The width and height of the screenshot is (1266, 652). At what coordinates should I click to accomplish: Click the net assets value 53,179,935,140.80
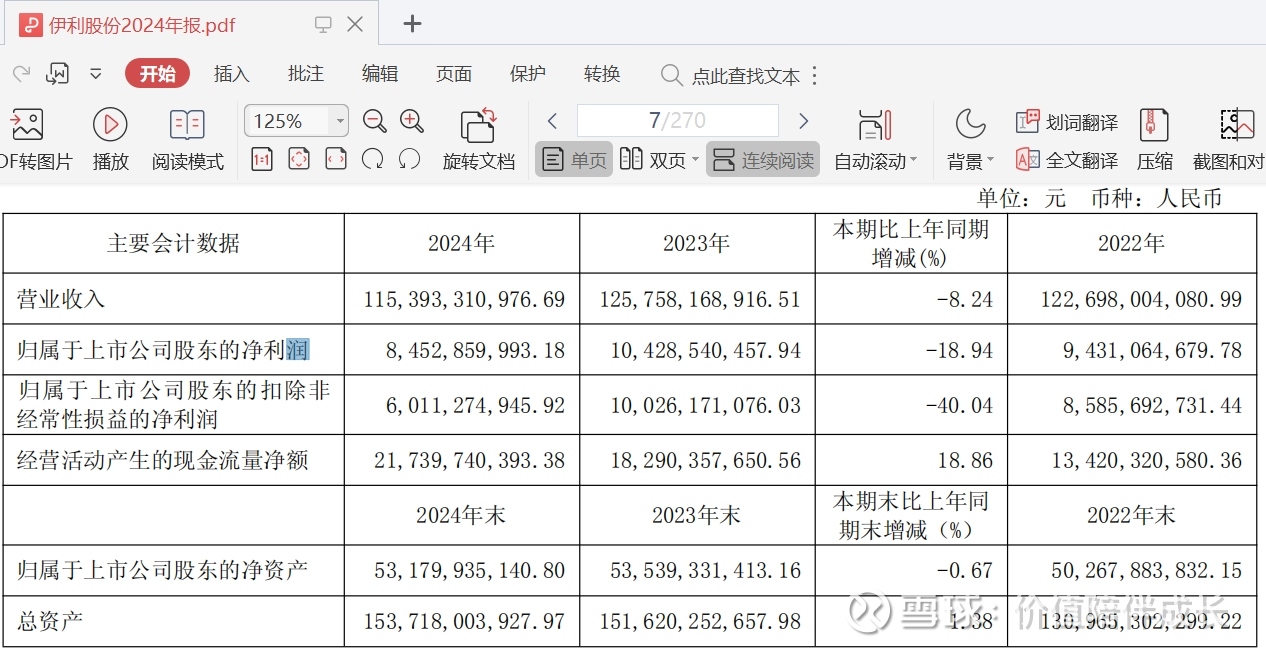(469, 570)
